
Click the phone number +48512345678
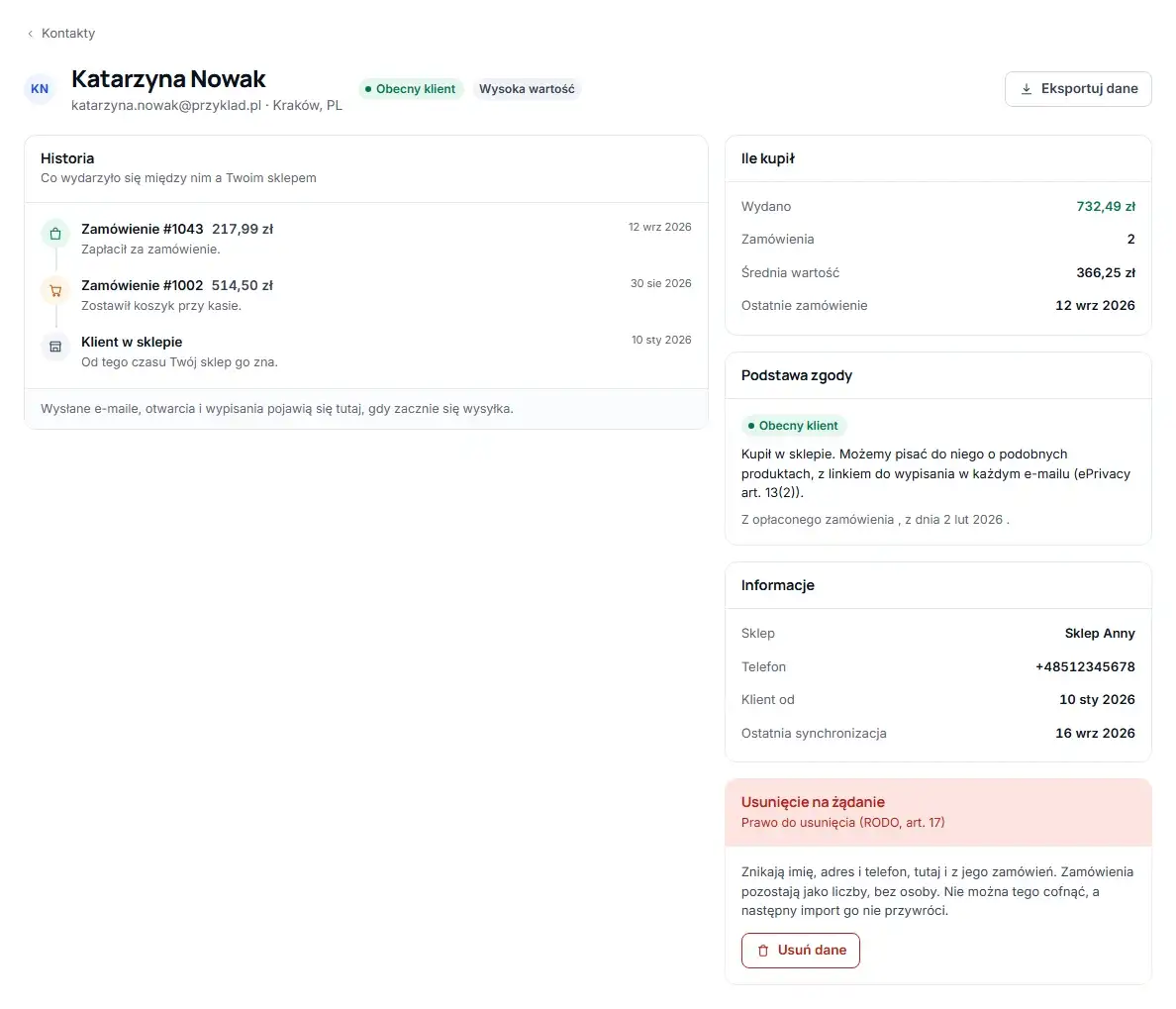(x=1085, y=667)
